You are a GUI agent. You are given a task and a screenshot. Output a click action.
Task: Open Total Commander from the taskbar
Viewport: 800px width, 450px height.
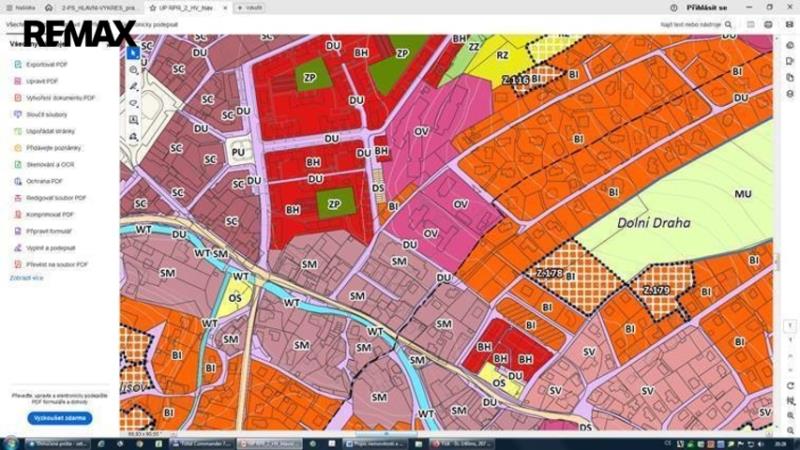tap(205, 442)
